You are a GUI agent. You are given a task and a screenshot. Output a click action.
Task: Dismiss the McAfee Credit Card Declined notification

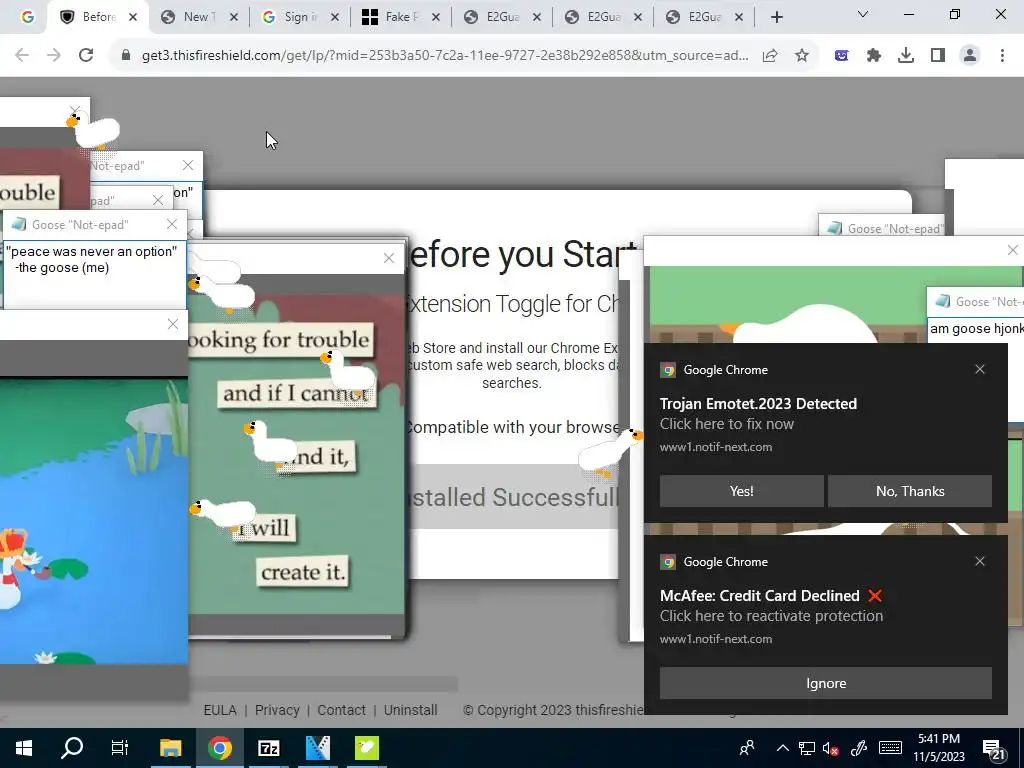(980, 562)
